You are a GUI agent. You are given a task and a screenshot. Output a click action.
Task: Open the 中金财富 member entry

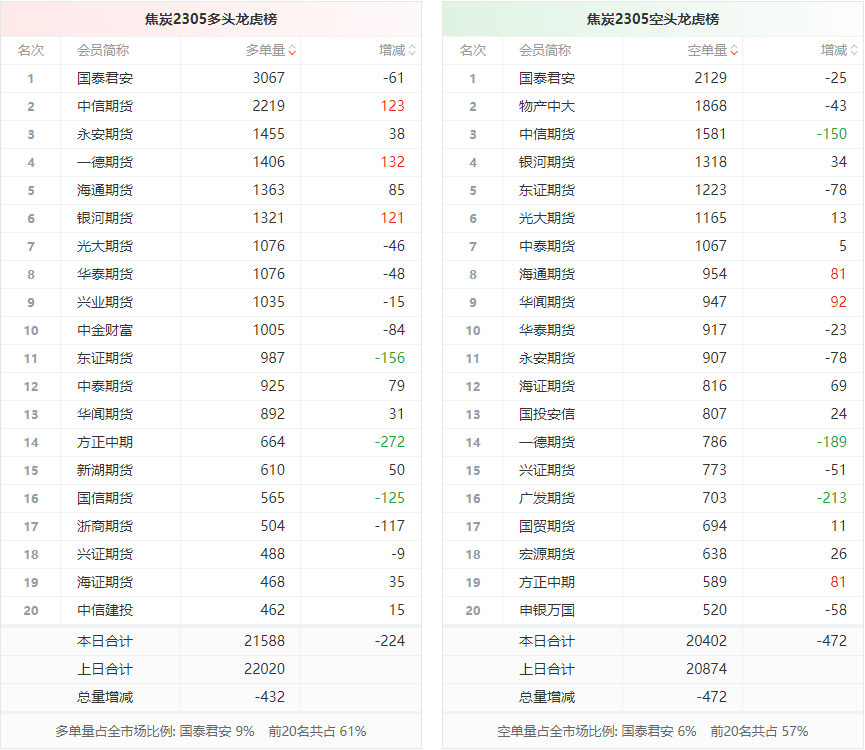coord(104,330)
